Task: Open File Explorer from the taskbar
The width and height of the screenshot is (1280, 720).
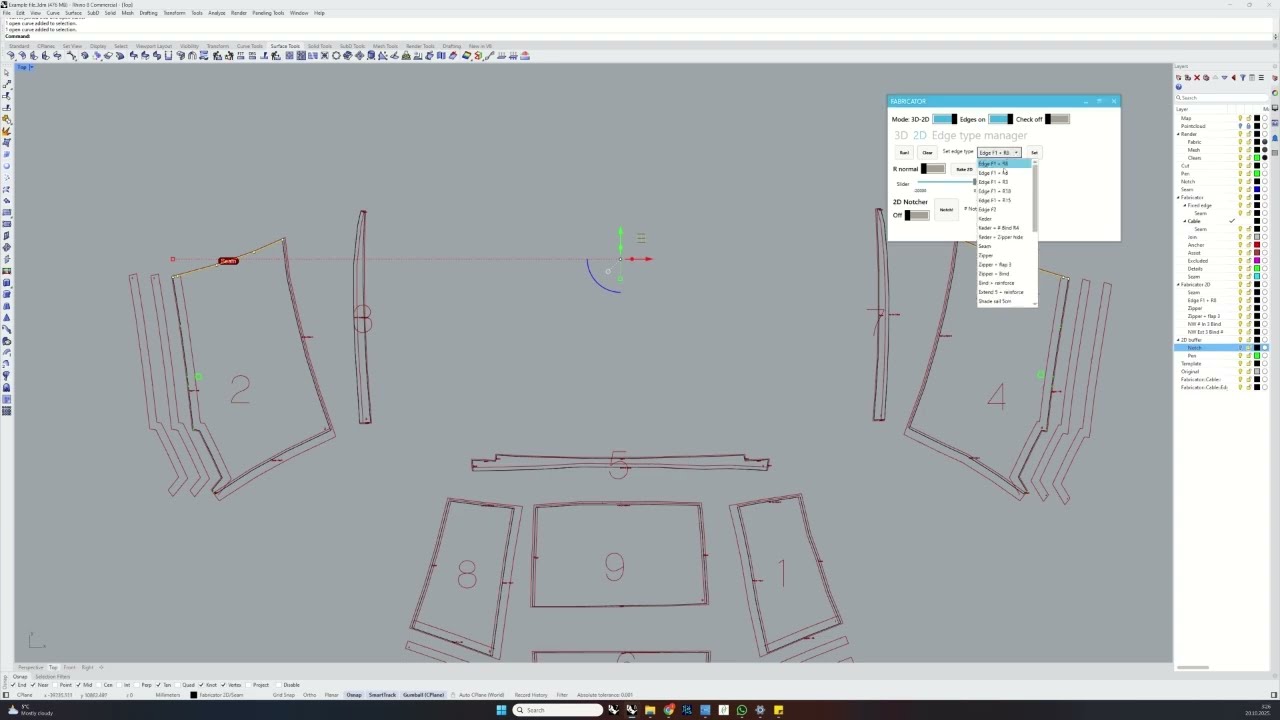Action: (650, 710)
